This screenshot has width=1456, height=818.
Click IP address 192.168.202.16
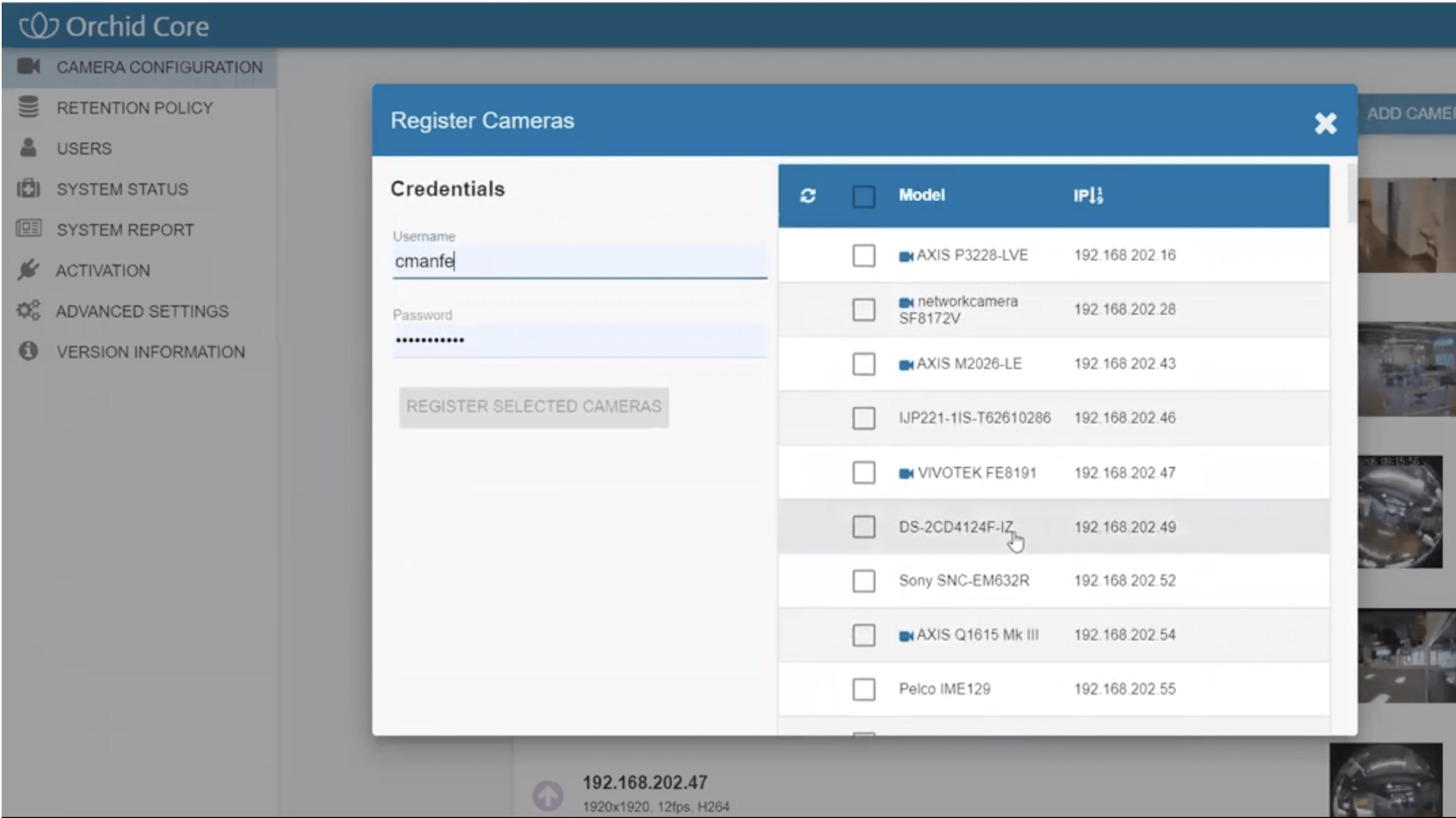point(1125,255)
